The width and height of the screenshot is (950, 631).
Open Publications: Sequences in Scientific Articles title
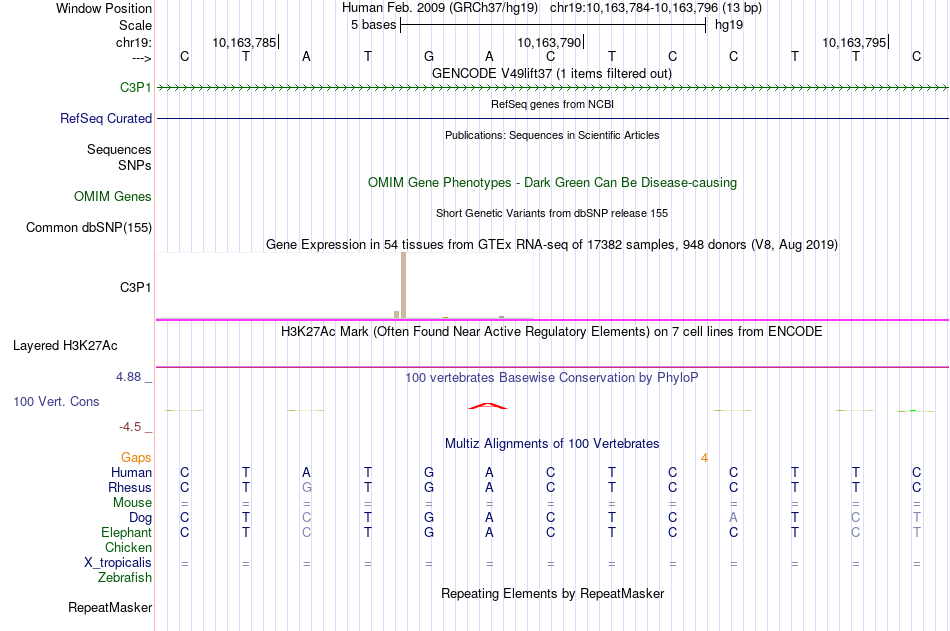click(x=552, y=135)
